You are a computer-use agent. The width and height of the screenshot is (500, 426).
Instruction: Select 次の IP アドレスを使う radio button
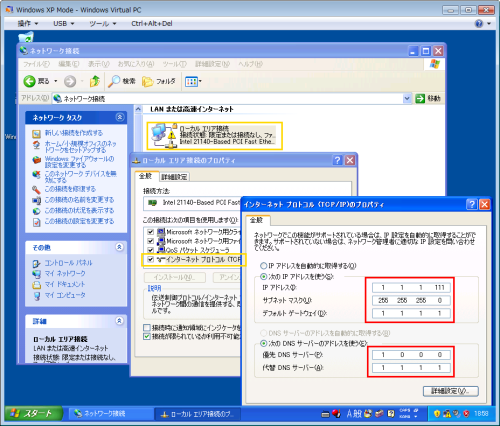click(x=263, y=277)
